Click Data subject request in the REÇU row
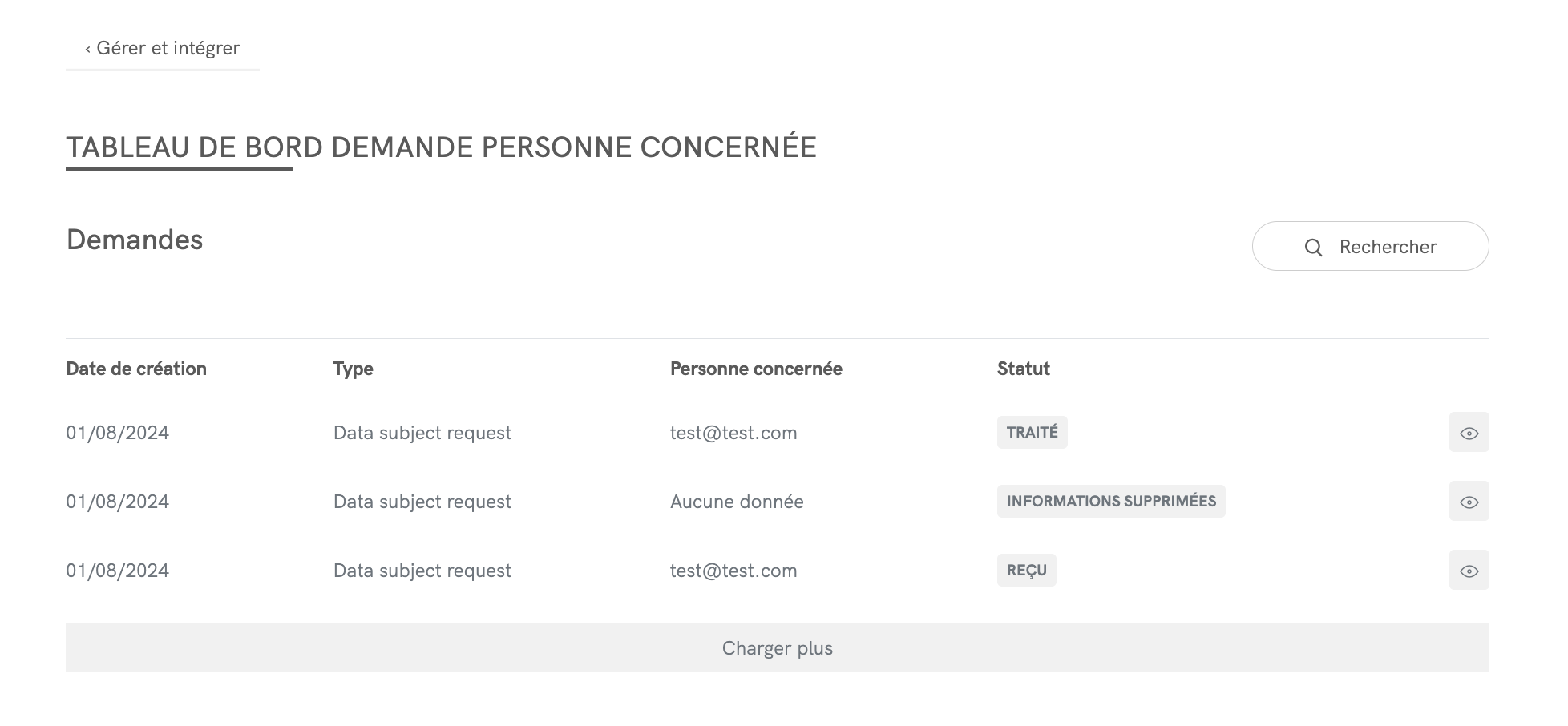The image size is (1568, 726). click(422, 571)
